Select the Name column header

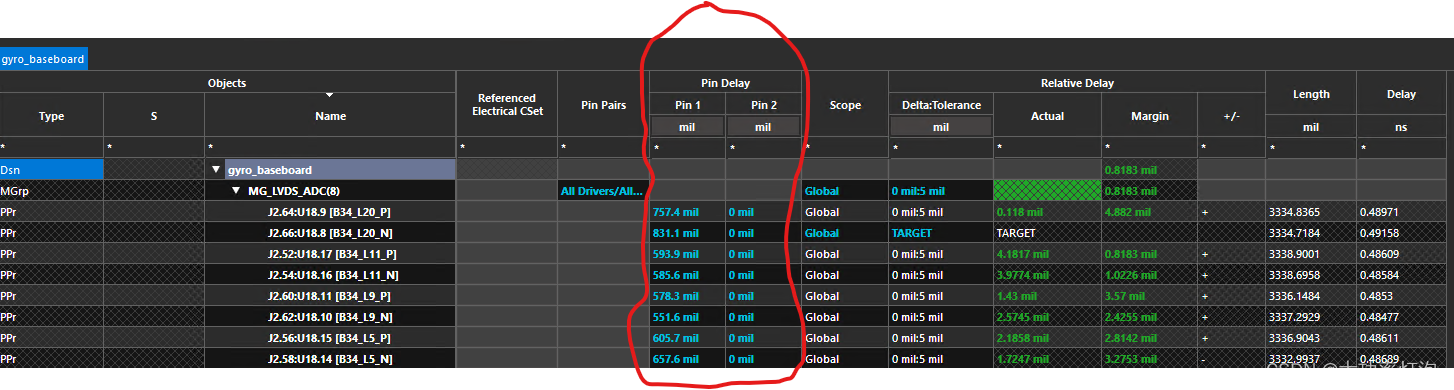tap(330, 116)
